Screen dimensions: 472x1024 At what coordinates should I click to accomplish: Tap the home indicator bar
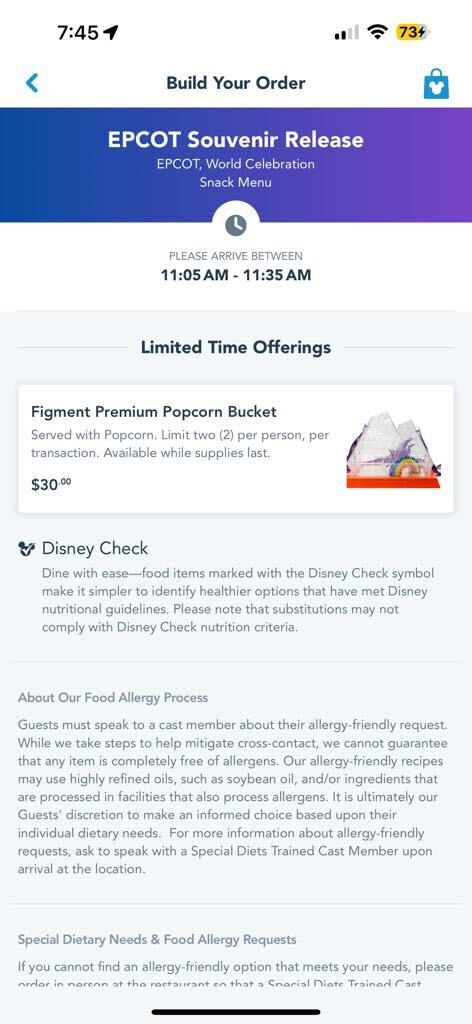(x=236, y=1012)
